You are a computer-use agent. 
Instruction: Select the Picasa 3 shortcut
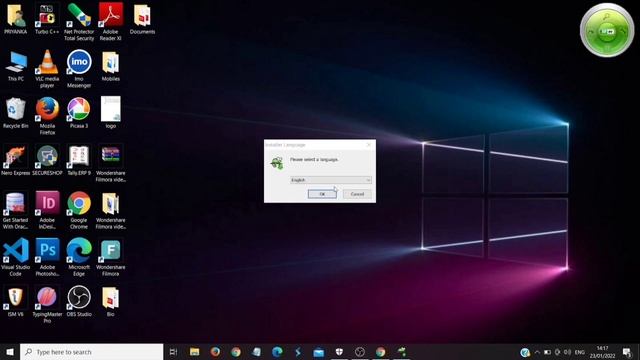79,113
